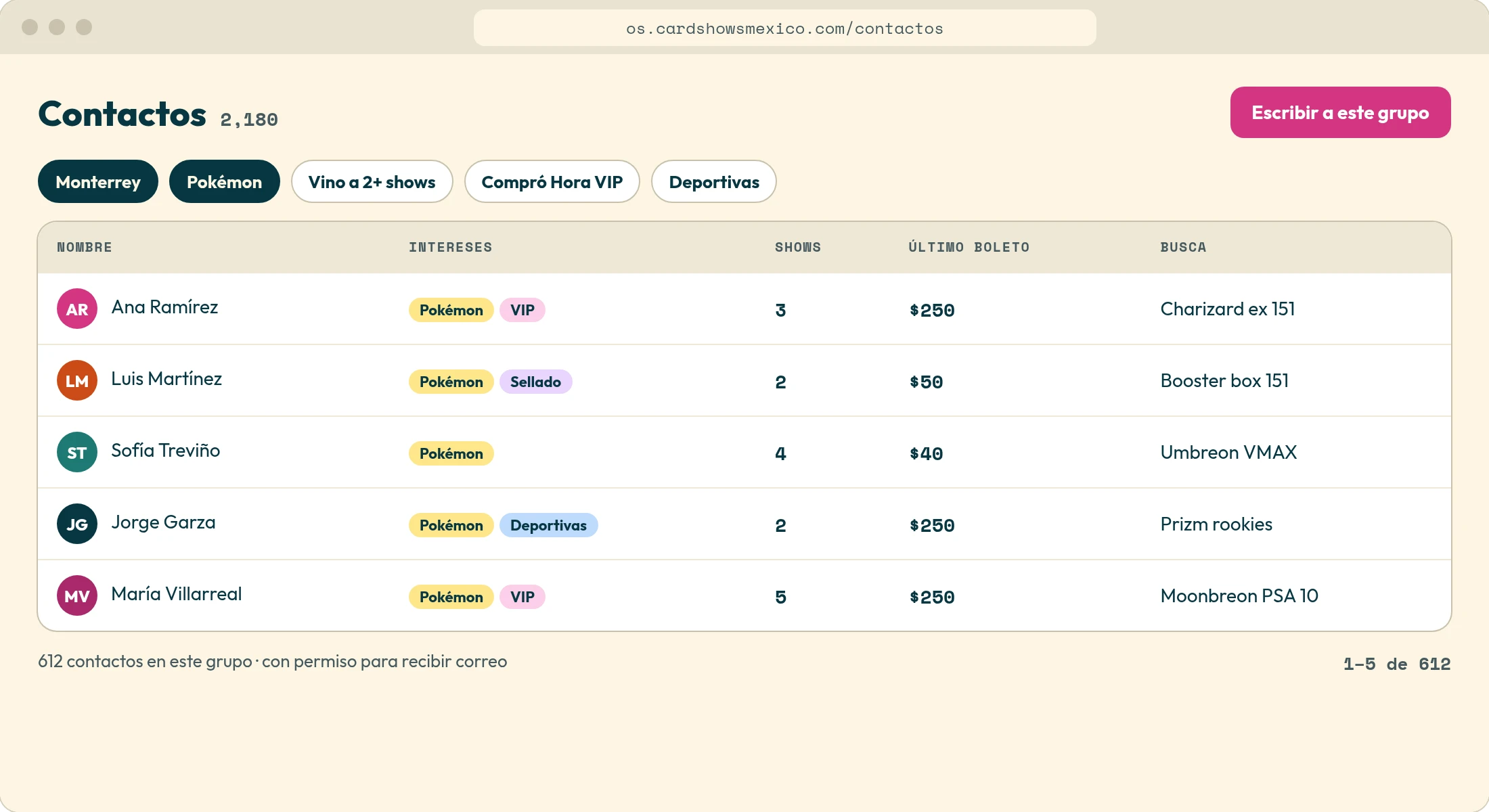Image resolution: width=1489 pixels, height=812 pixels.
Task: Sort by the ÚLTIMO BOLETO column header
Action: (969, 247)
